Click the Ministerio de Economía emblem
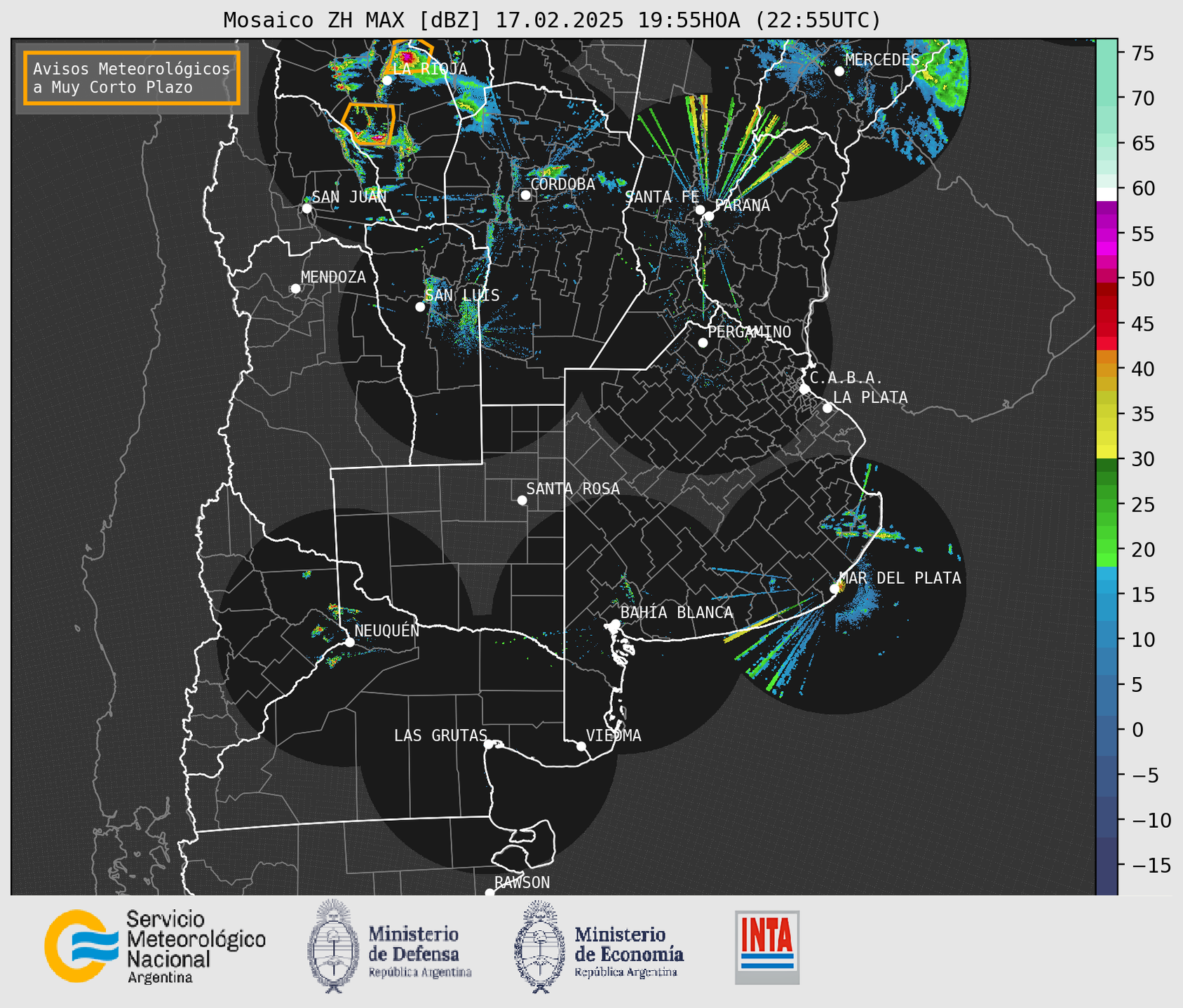1183x1008 pixels. (x=540, y=946)
